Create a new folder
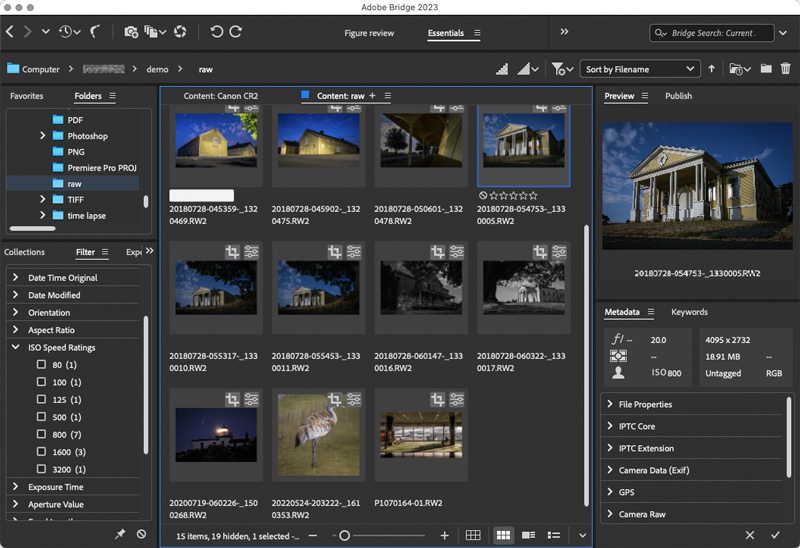This screenshot has height=548, width=800. tap(766, 68)
